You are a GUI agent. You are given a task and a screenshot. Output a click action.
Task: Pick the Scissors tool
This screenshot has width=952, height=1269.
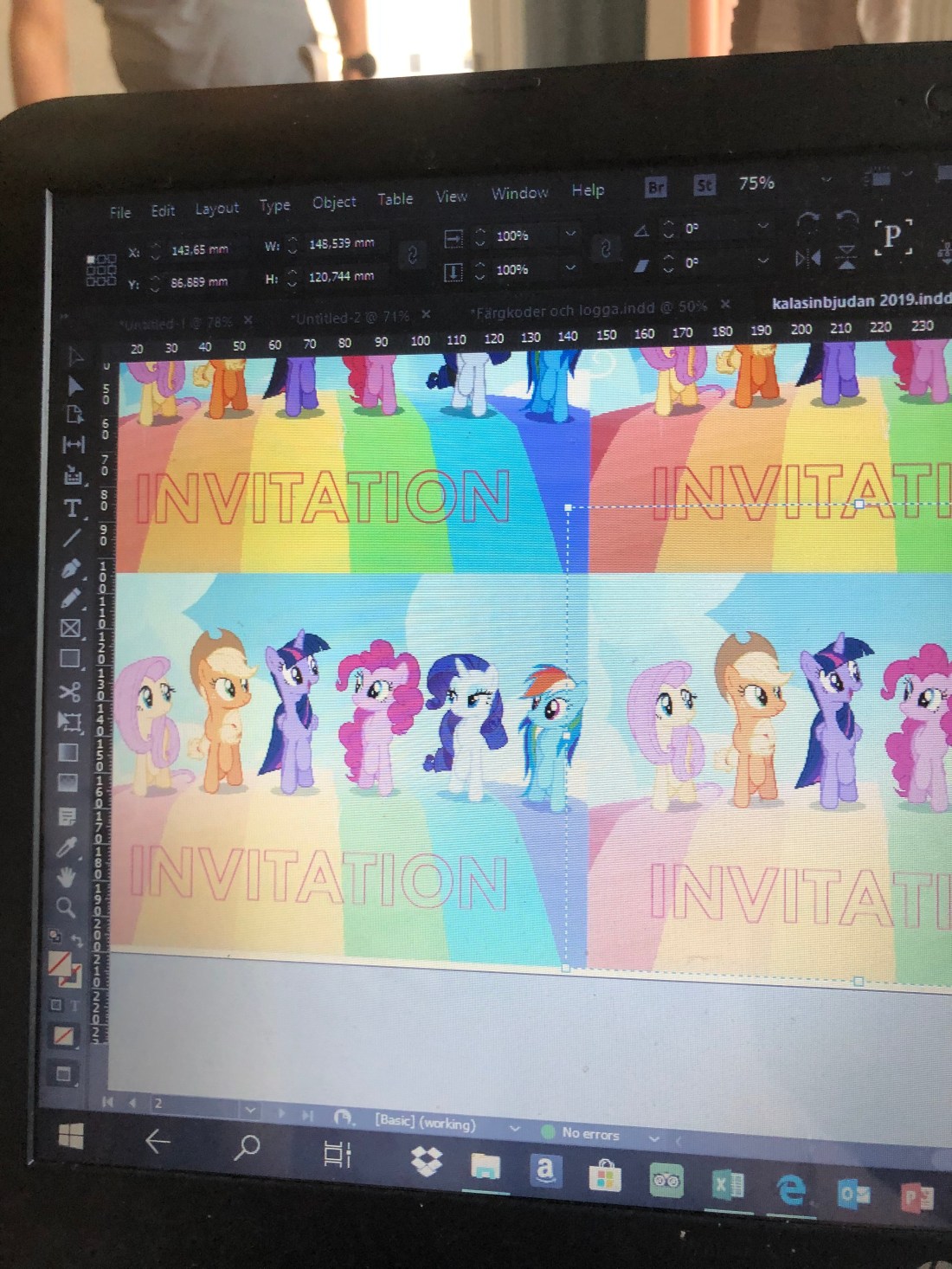pyautogui.click(x=69, y=691)
